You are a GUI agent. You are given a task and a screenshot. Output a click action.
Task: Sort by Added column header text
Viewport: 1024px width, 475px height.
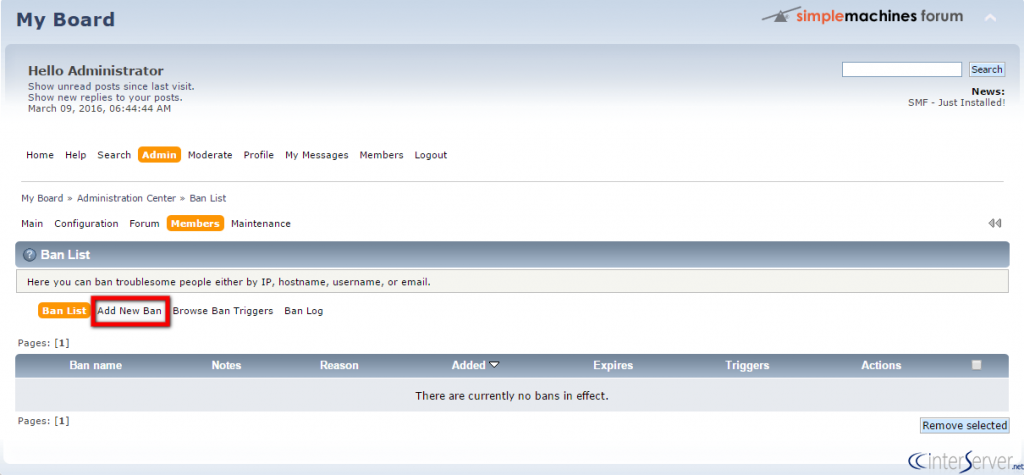(x=468, y=365)
